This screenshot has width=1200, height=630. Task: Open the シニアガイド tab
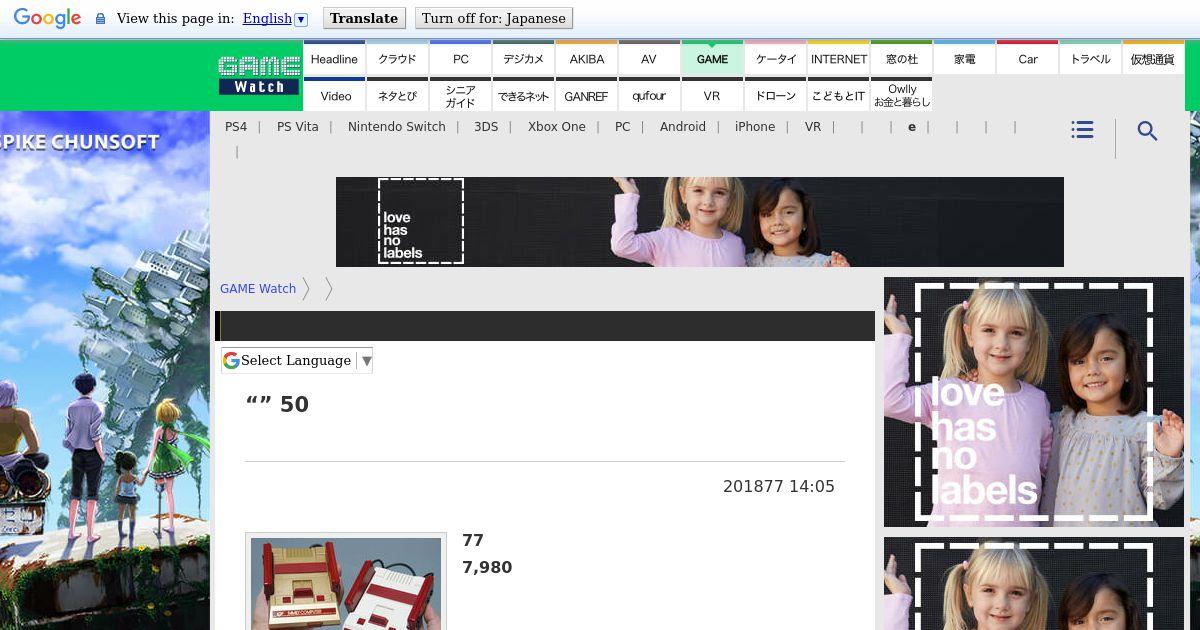point(460,95)
